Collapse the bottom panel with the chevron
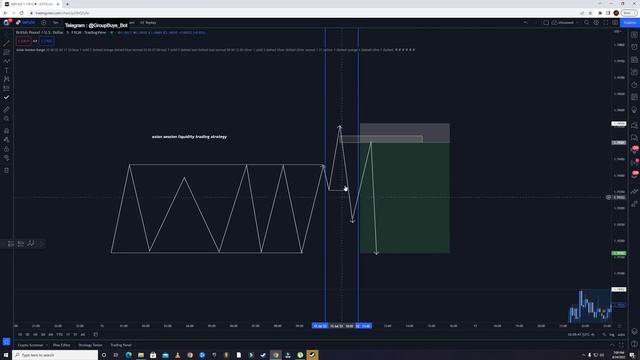The image size is (640, 360). tap(612, 345)
